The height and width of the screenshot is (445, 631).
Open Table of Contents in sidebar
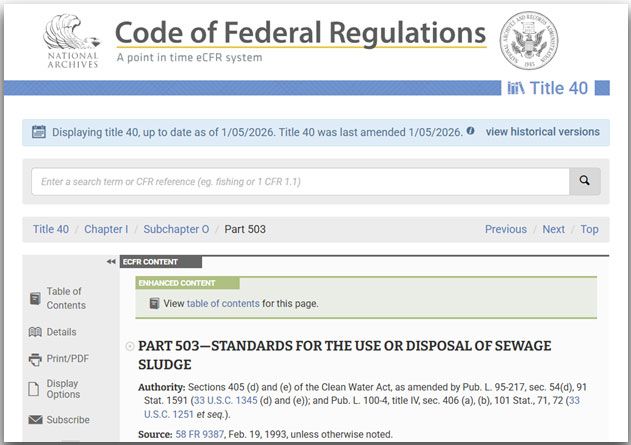(x=66, y=298)
